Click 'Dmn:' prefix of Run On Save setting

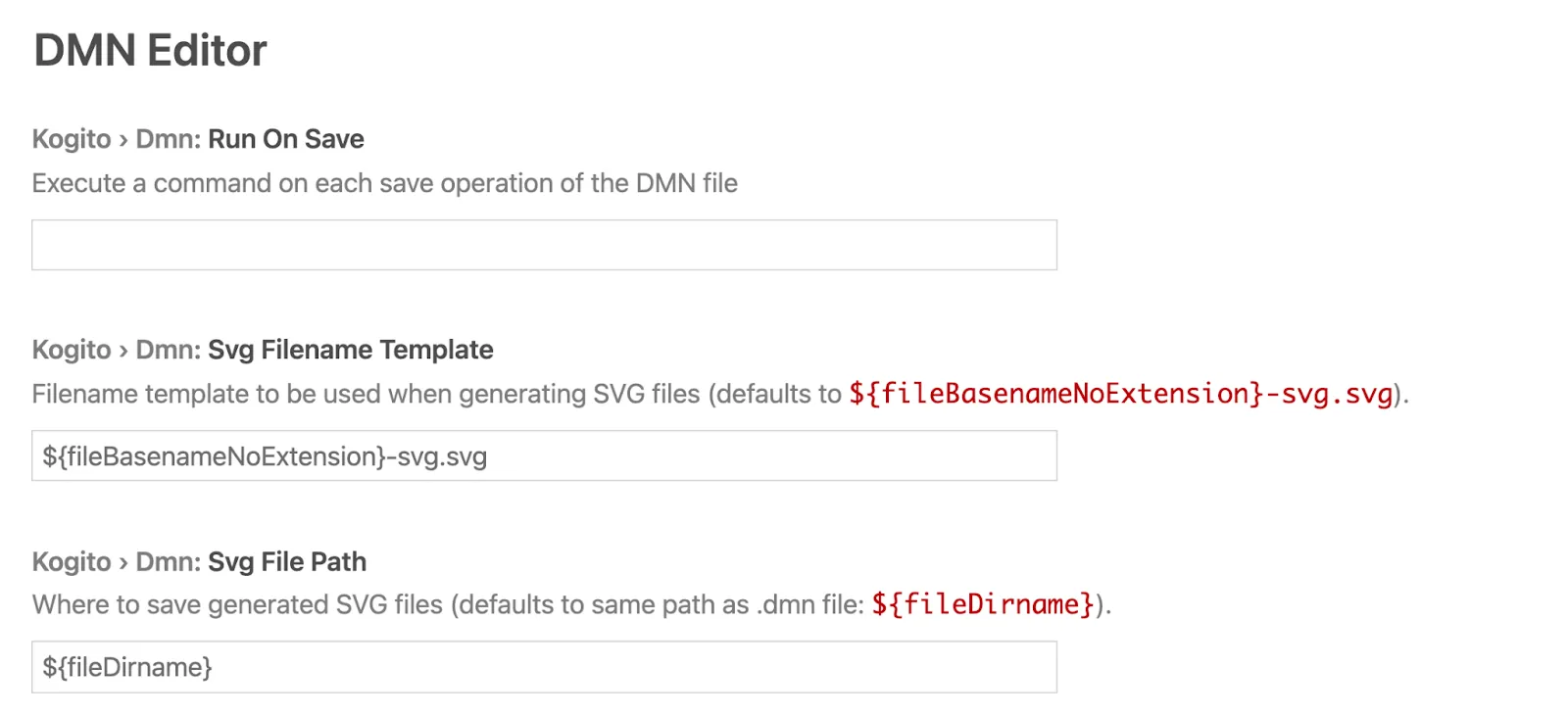pos(168,139)
